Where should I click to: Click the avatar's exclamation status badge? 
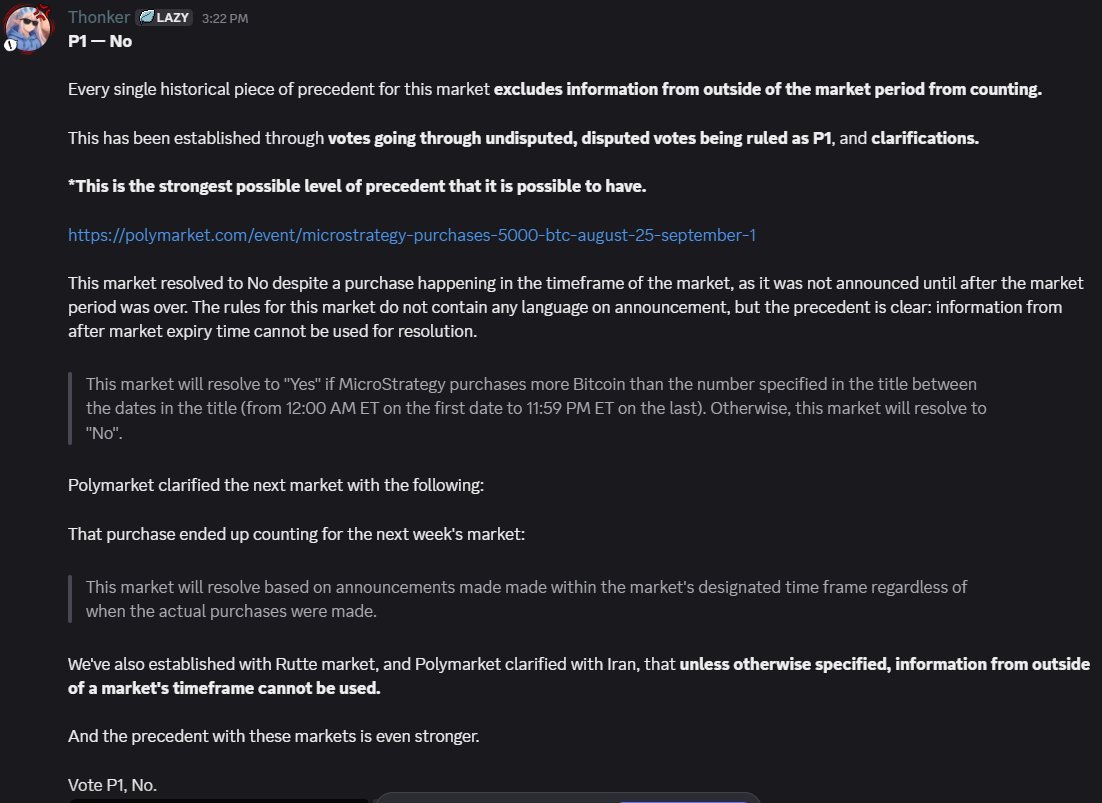(10, 45)
